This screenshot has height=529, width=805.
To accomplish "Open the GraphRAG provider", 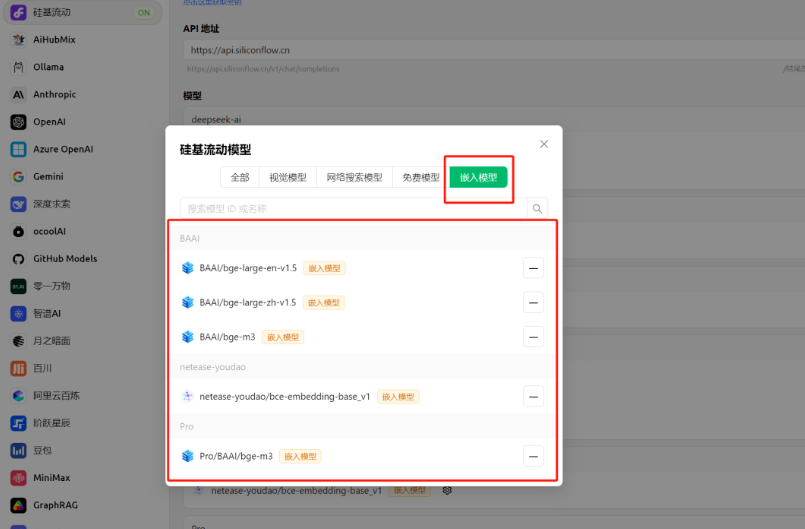I will point(82,505).
